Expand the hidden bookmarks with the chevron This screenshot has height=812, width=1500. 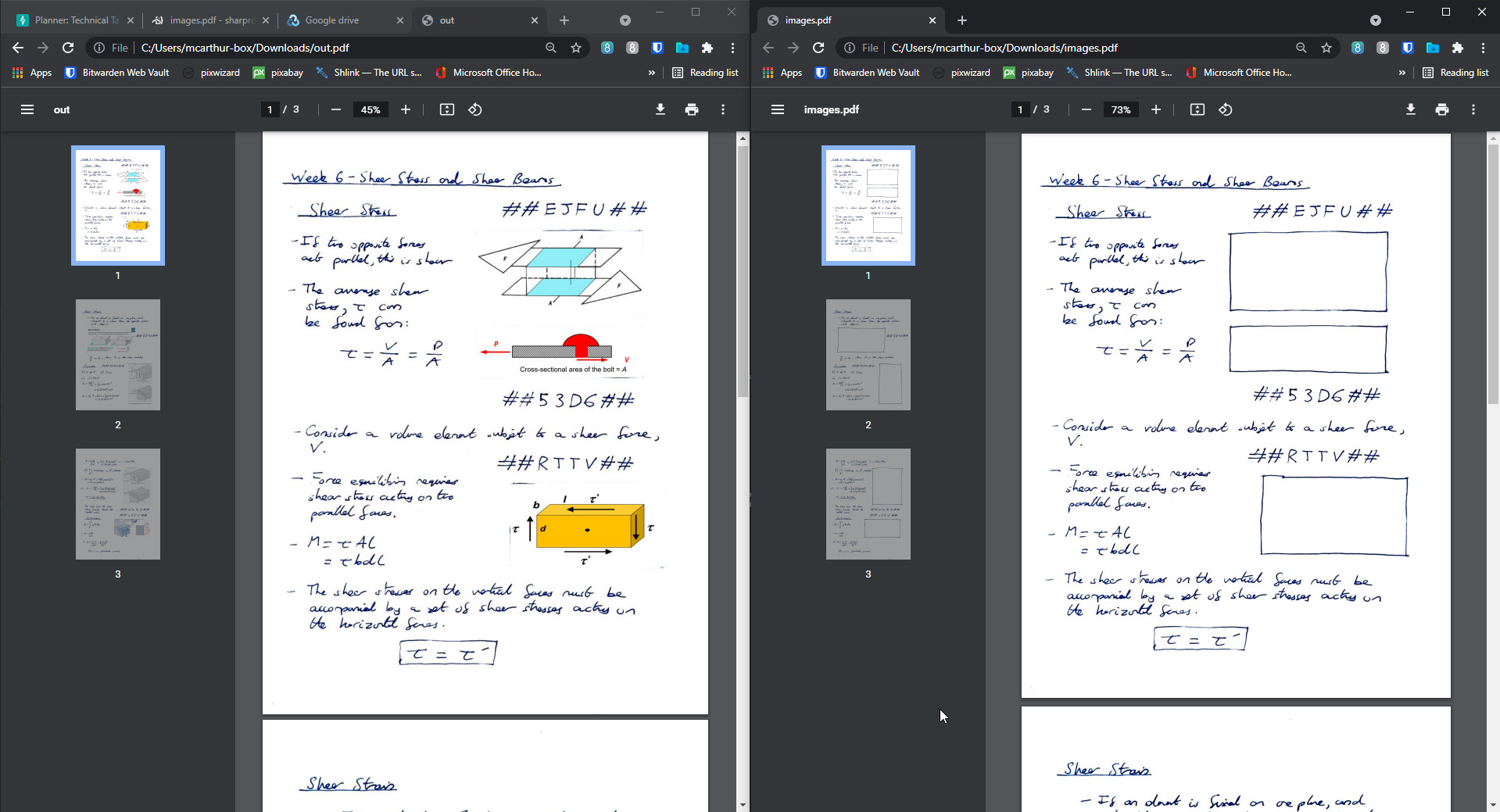[651, 73]
